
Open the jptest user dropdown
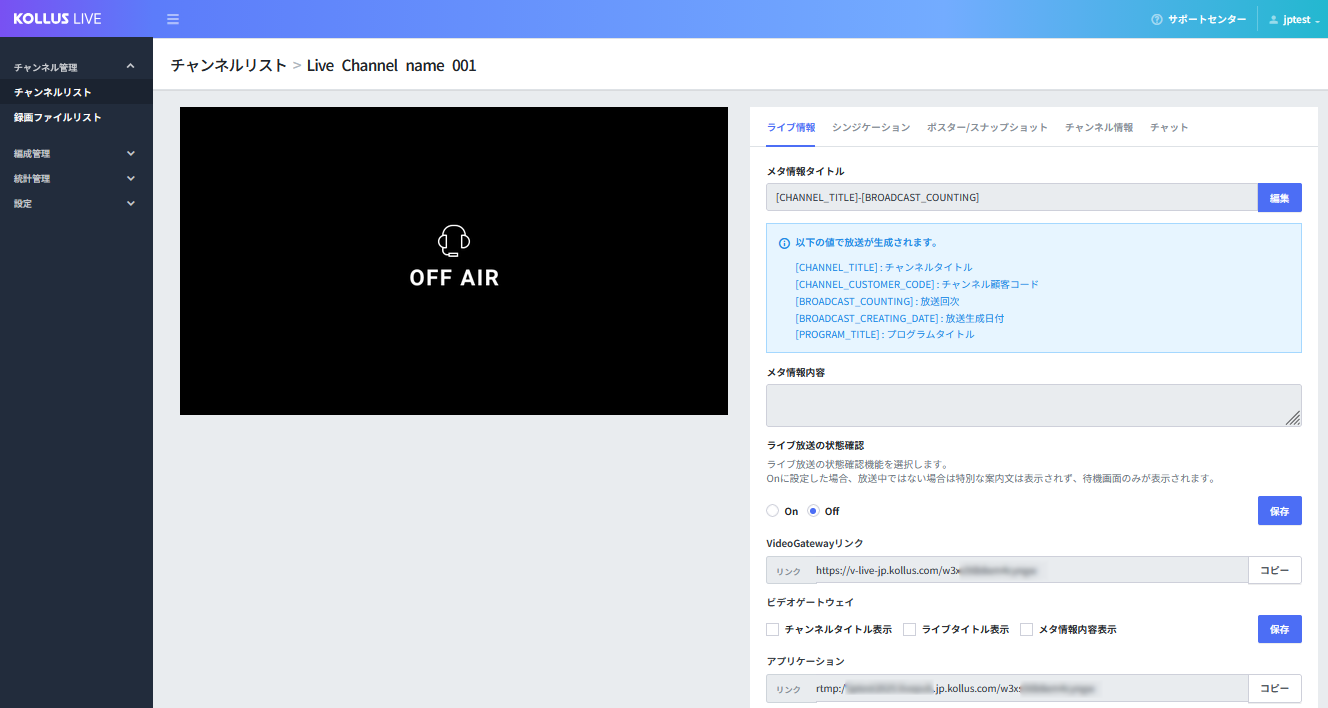(x=1294, y=20)
